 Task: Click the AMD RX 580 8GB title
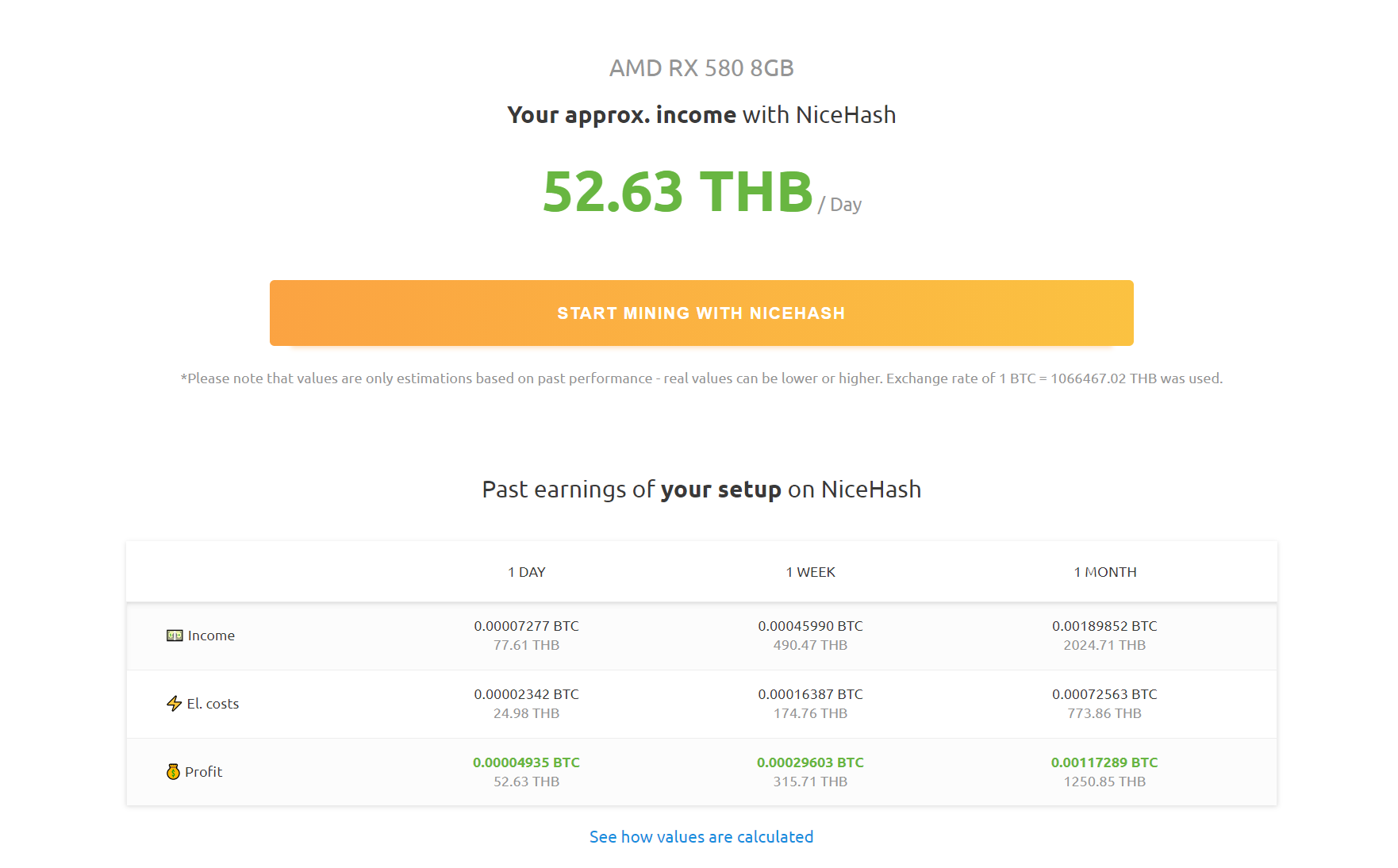pos(701,68)
